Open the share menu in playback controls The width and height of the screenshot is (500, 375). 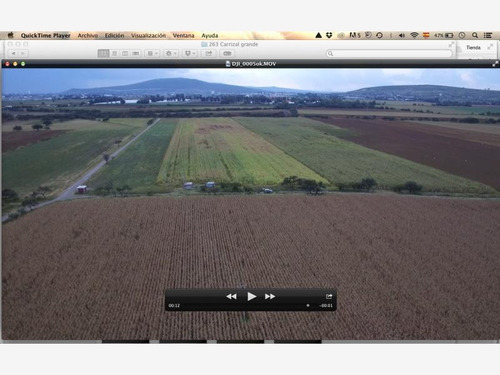pos(329,296)
